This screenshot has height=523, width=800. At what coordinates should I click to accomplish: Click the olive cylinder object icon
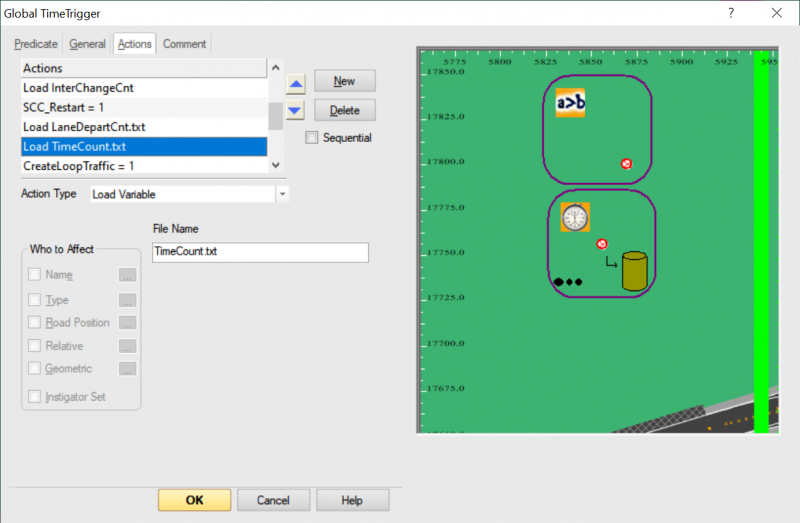634,271
